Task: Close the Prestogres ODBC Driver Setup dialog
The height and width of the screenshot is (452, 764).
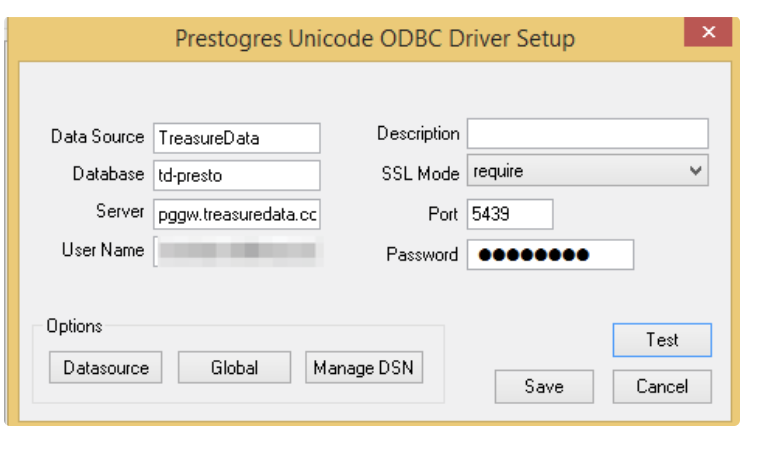Action: pyautogui.click(x=708, y=32)
